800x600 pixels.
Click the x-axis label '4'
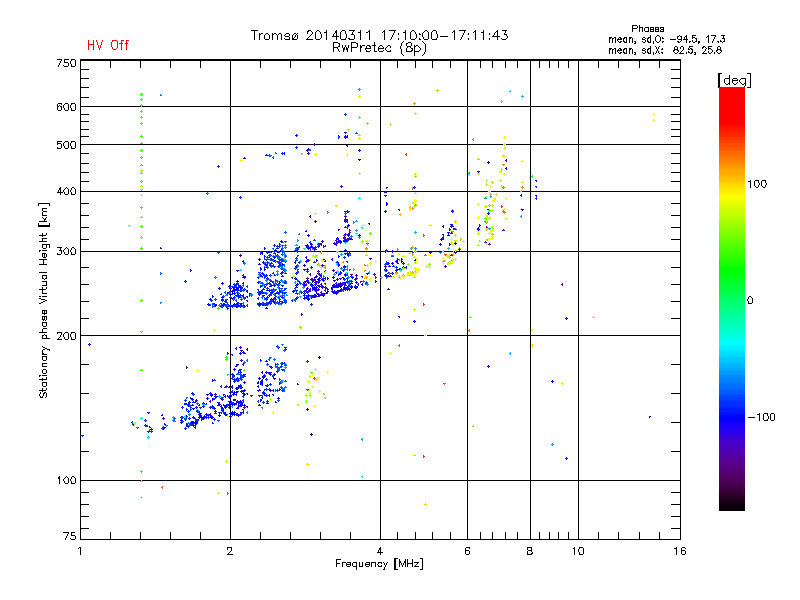tap(380, 551)
